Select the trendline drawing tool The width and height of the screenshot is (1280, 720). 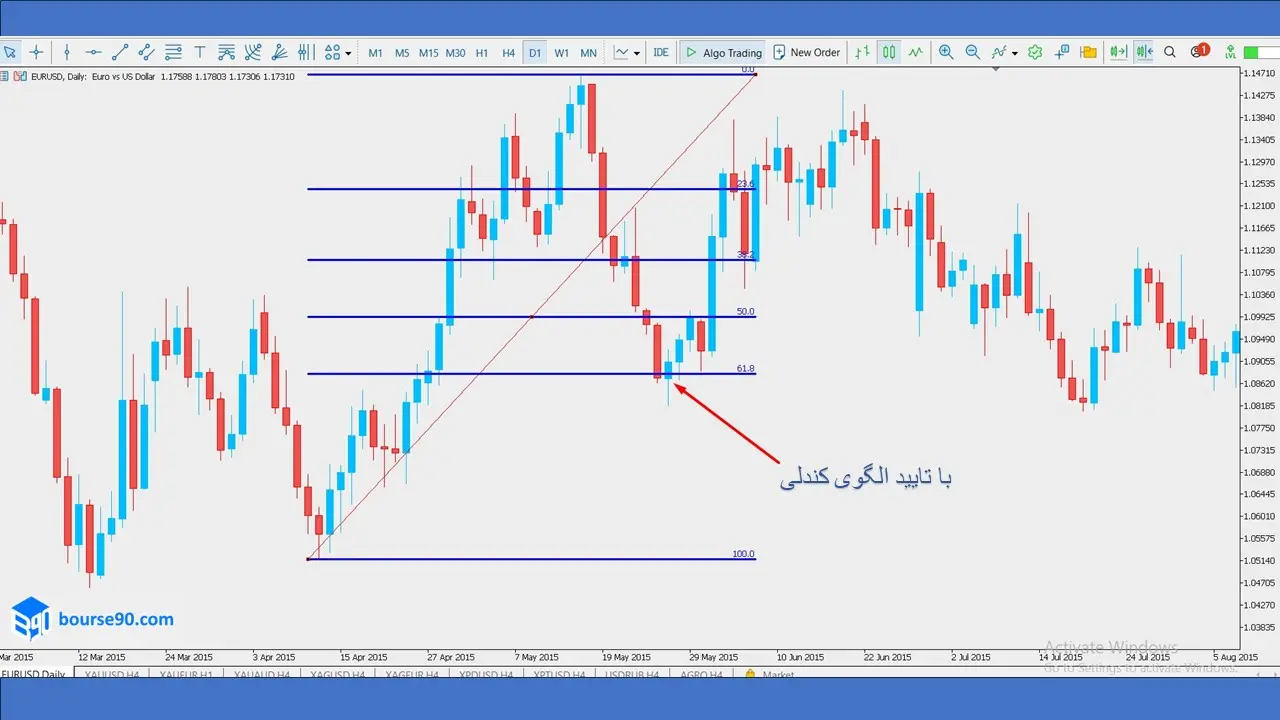[120, 52]
